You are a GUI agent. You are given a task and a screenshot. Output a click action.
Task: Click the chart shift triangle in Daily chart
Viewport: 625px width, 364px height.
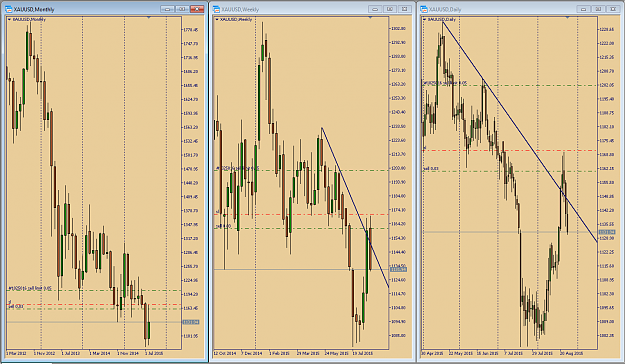click(567, 18)
